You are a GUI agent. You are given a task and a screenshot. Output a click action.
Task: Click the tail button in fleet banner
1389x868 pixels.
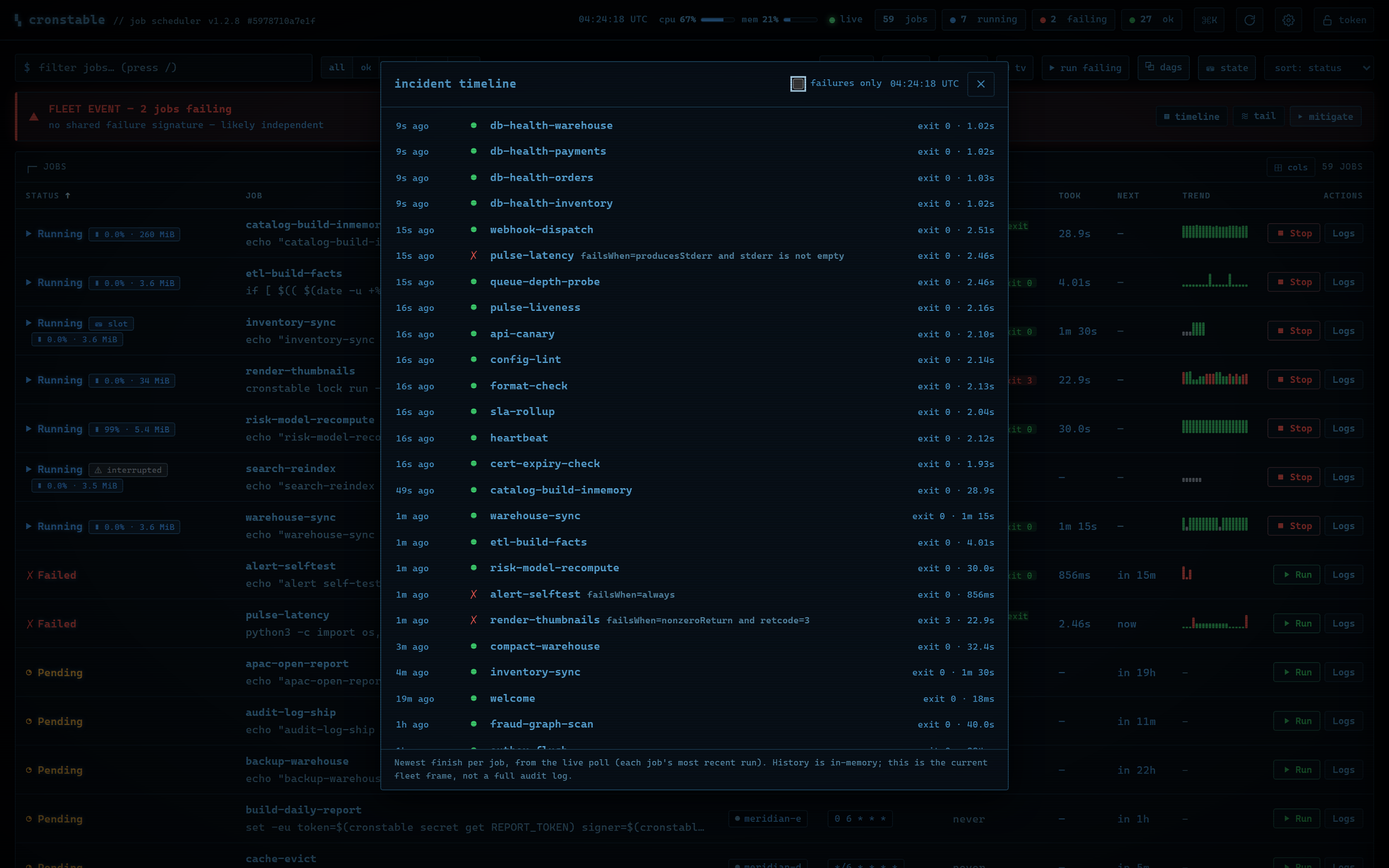1258,117
